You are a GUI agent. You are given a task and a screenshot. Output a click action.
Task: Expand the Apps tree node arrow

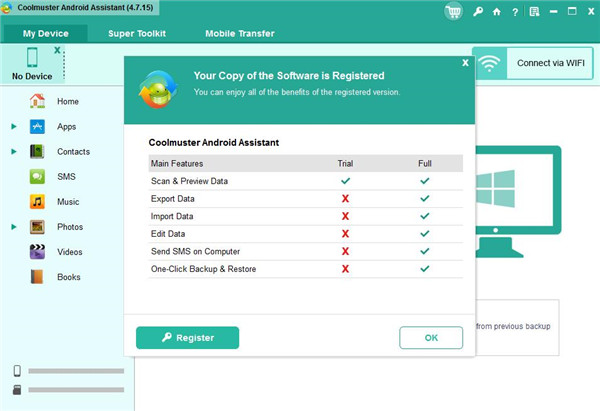tap(14, 127)
